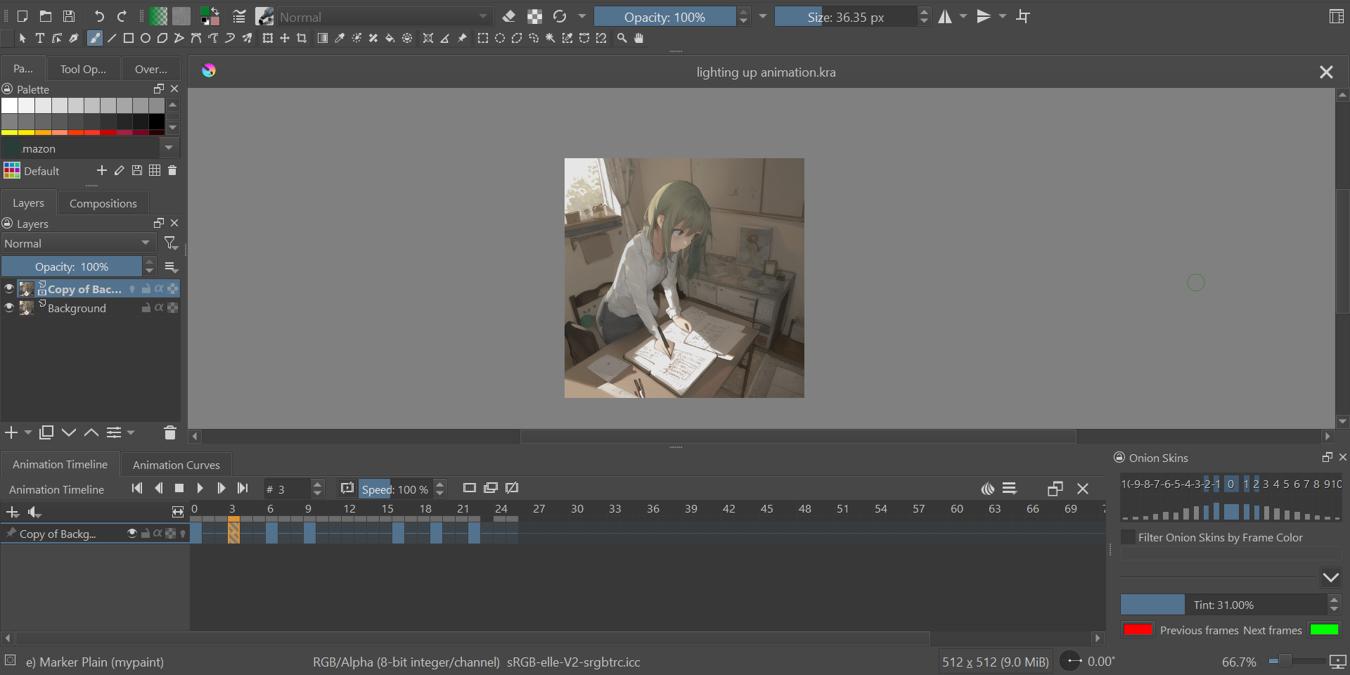Click the delete layer trash button
The image size is (1350, 675).
coord(170,432)
